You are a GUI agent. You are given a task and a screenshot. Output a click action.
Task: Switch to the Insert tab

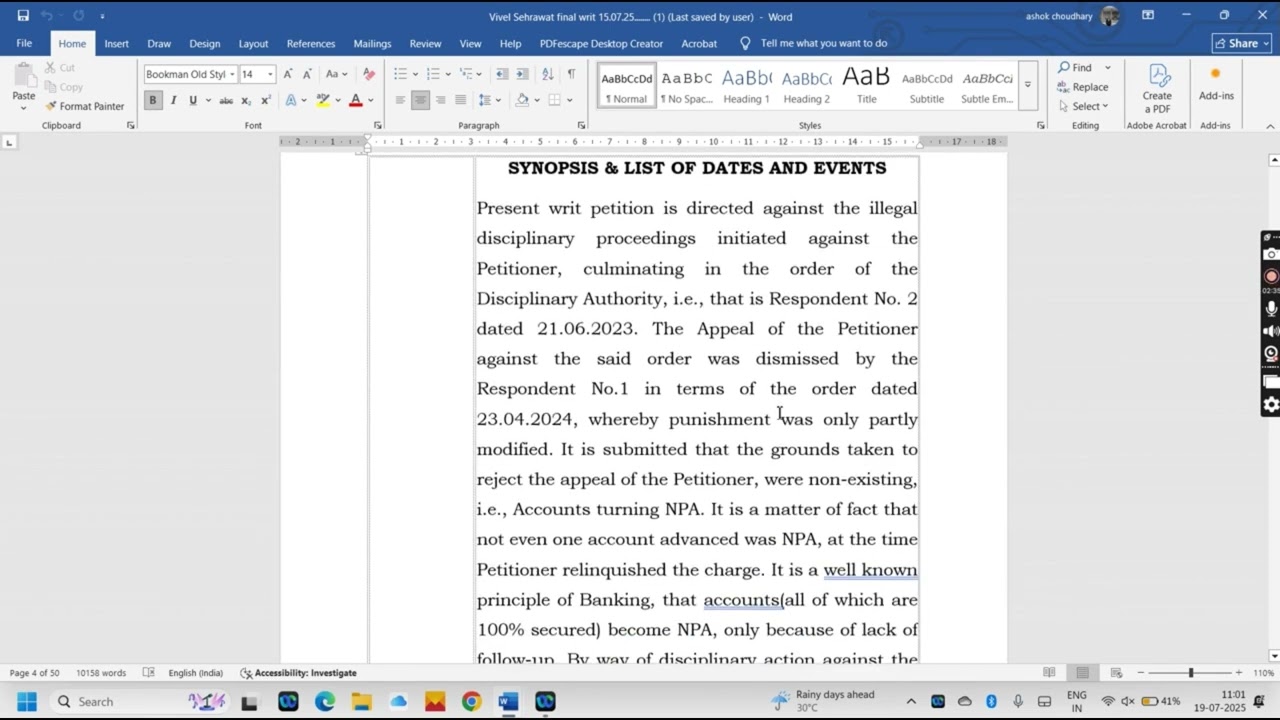pos(116,43)
